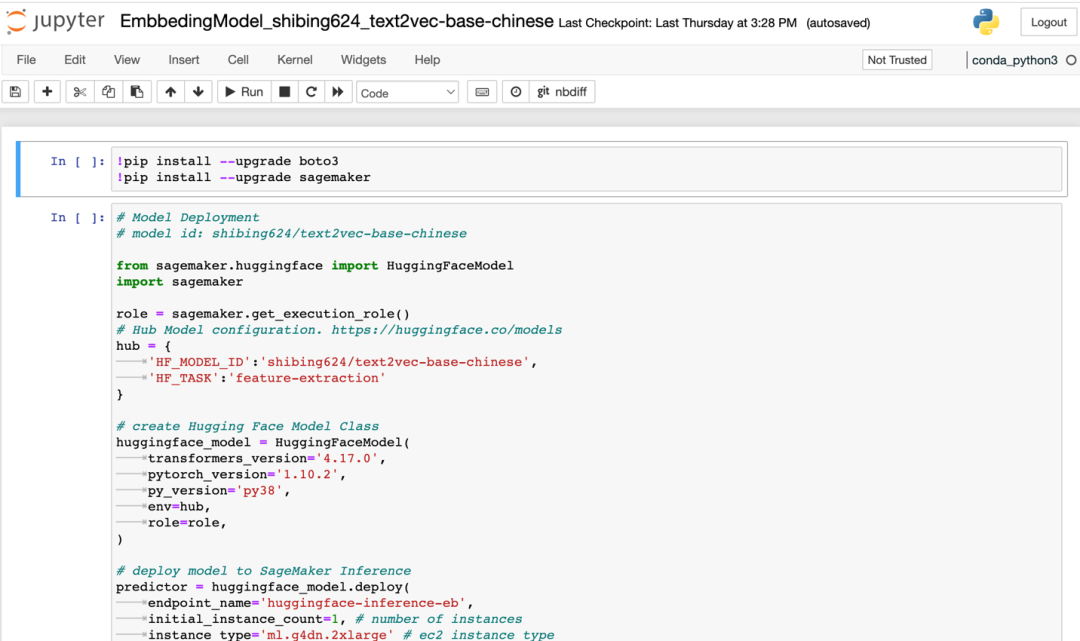Rename notebook by clicking its title

[337, 21]
